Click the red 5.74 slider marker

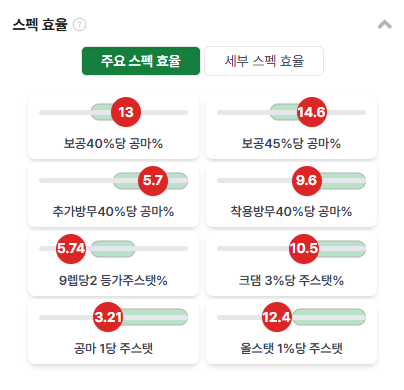(71, 249)
